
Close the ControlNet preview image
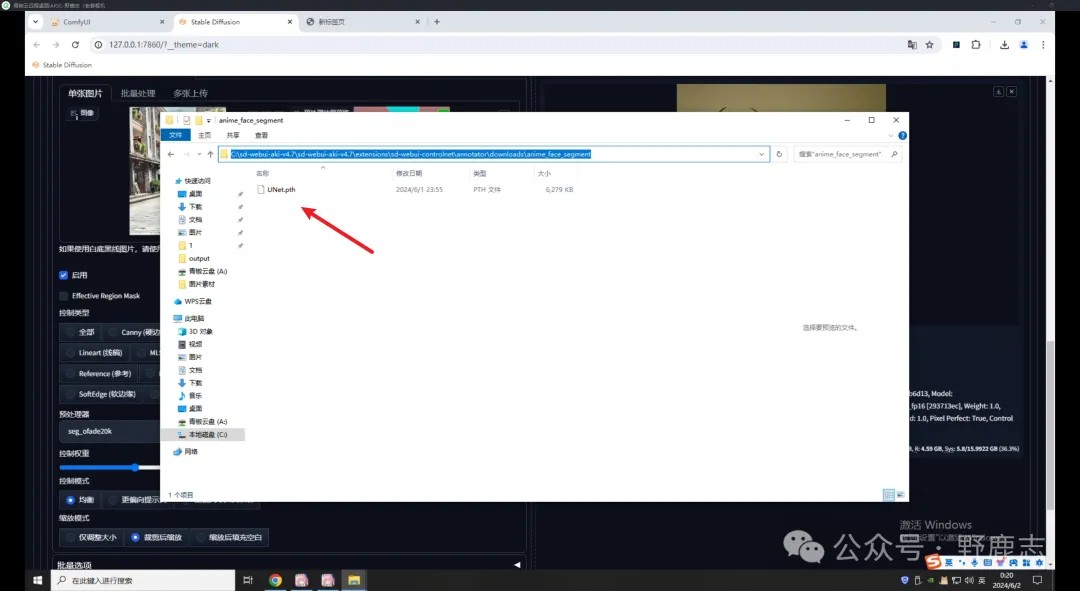pyautogui.click(x=1011, y=92)
